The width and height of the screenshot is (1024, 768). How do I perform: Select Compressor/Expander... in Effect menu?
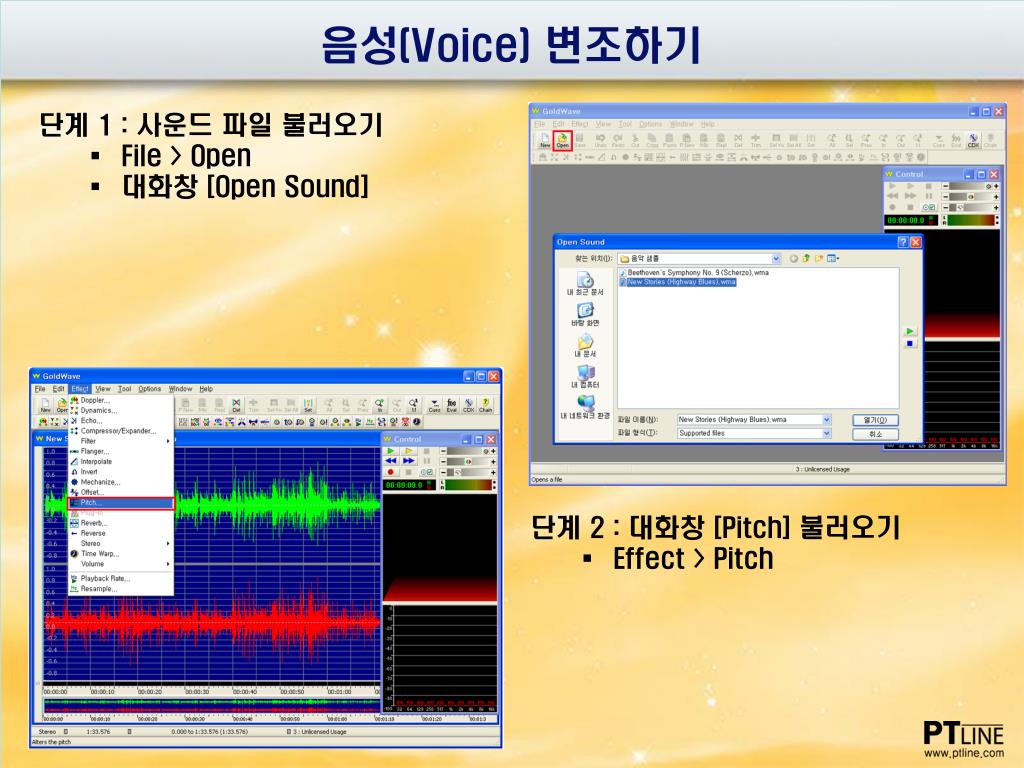coord(120,431)
